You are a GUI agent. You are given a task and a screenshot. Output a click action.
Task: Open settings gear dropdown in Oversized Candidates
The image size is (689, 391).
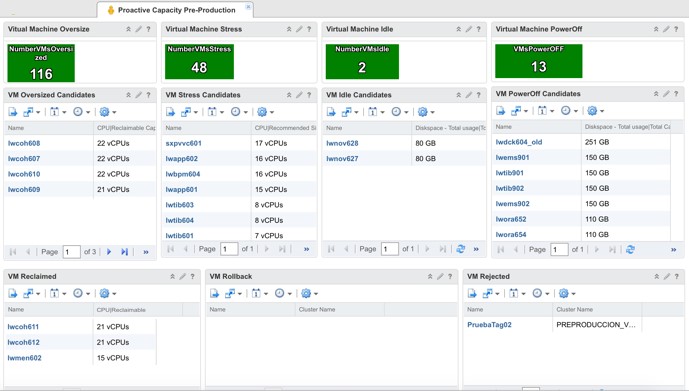click(x=108, y=112)
